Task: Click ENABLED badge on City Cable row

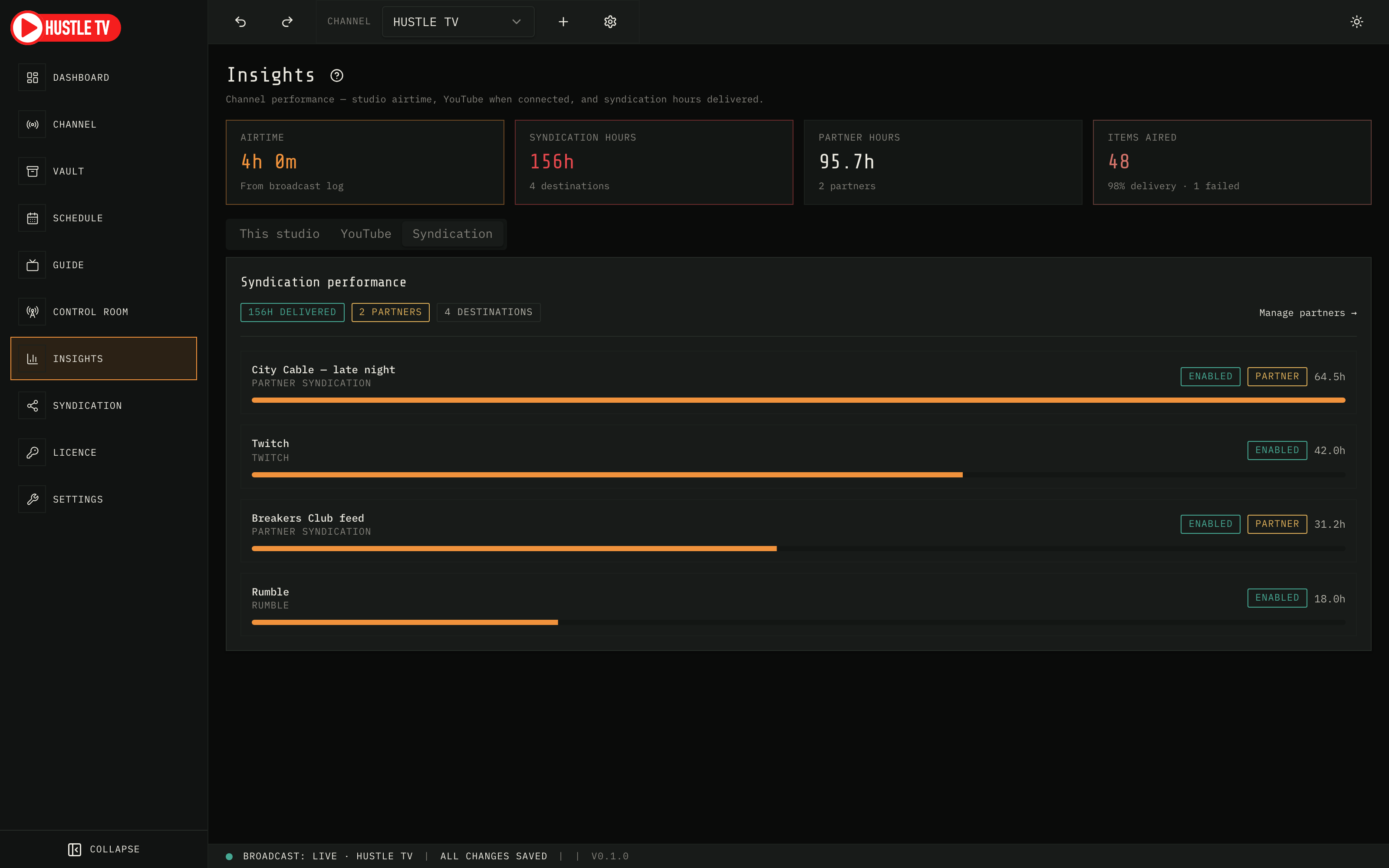Action: pyautogui.click(x=1211, y=377)
